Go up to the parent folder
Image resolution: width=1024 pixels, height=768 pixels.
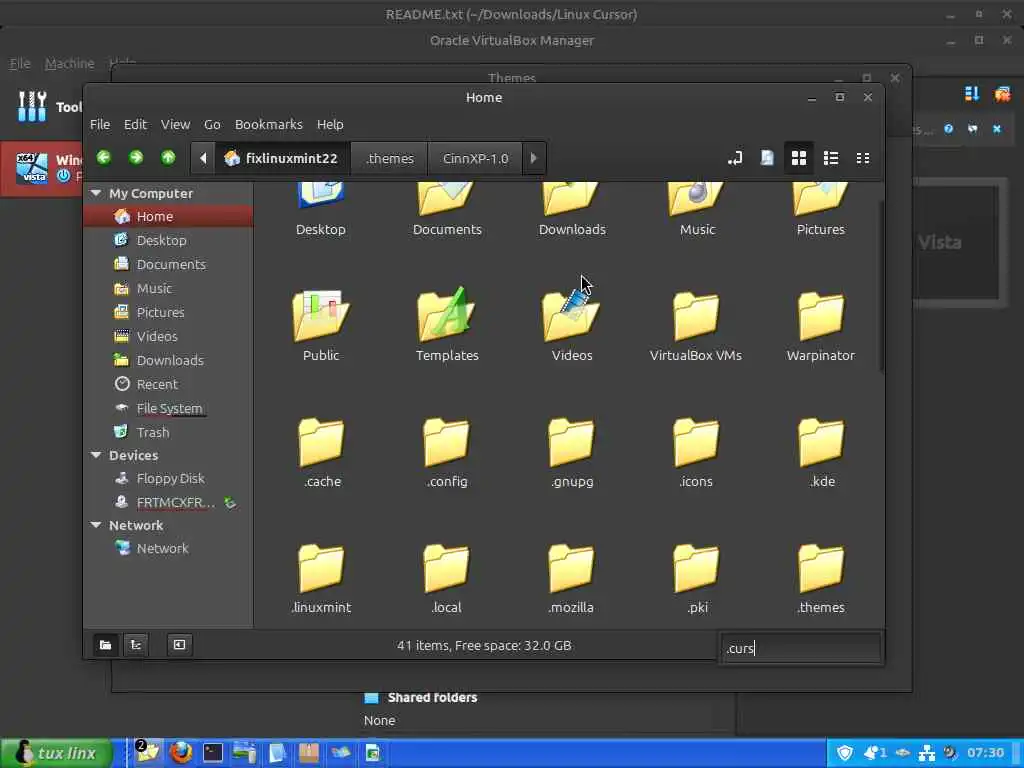pos(168,157)
